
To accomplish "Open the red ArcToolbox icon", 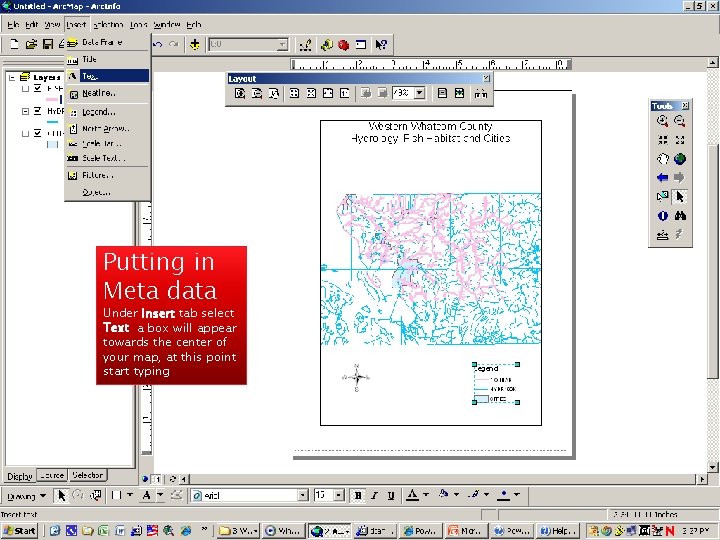I will point(343,45).
